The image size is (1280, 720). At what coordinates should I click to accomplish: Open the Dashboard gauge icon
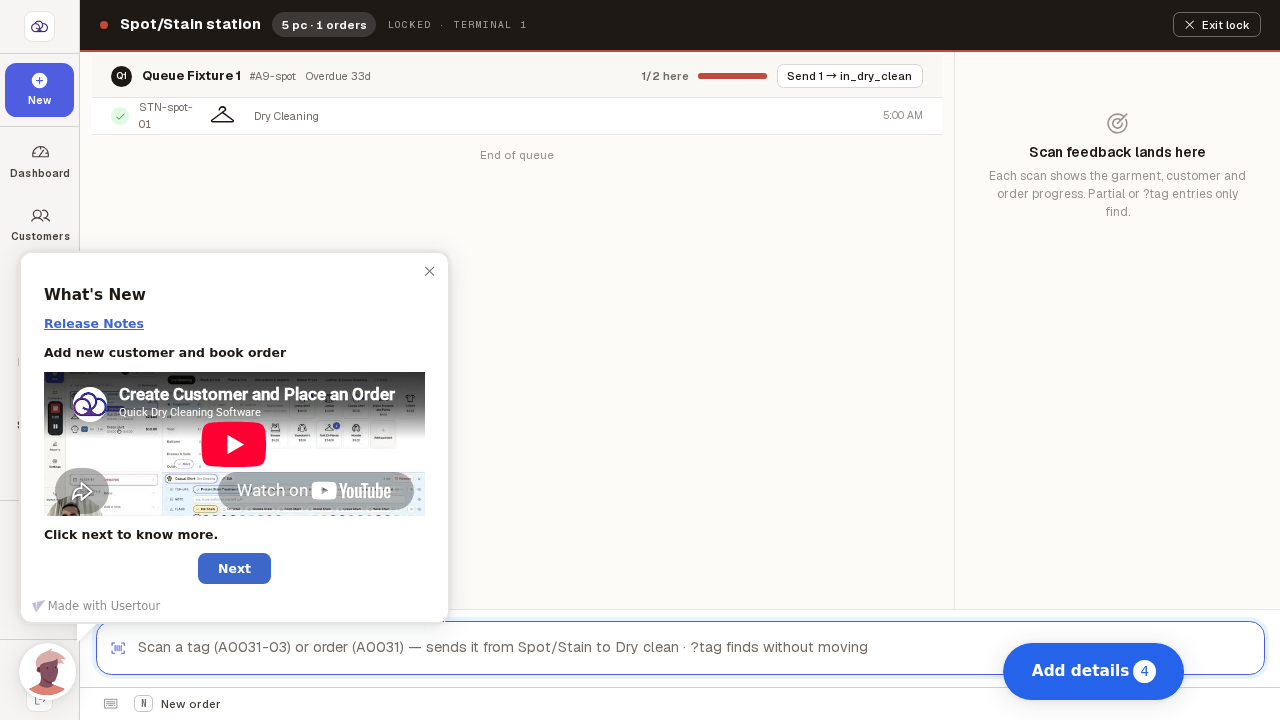click(40, 152)
